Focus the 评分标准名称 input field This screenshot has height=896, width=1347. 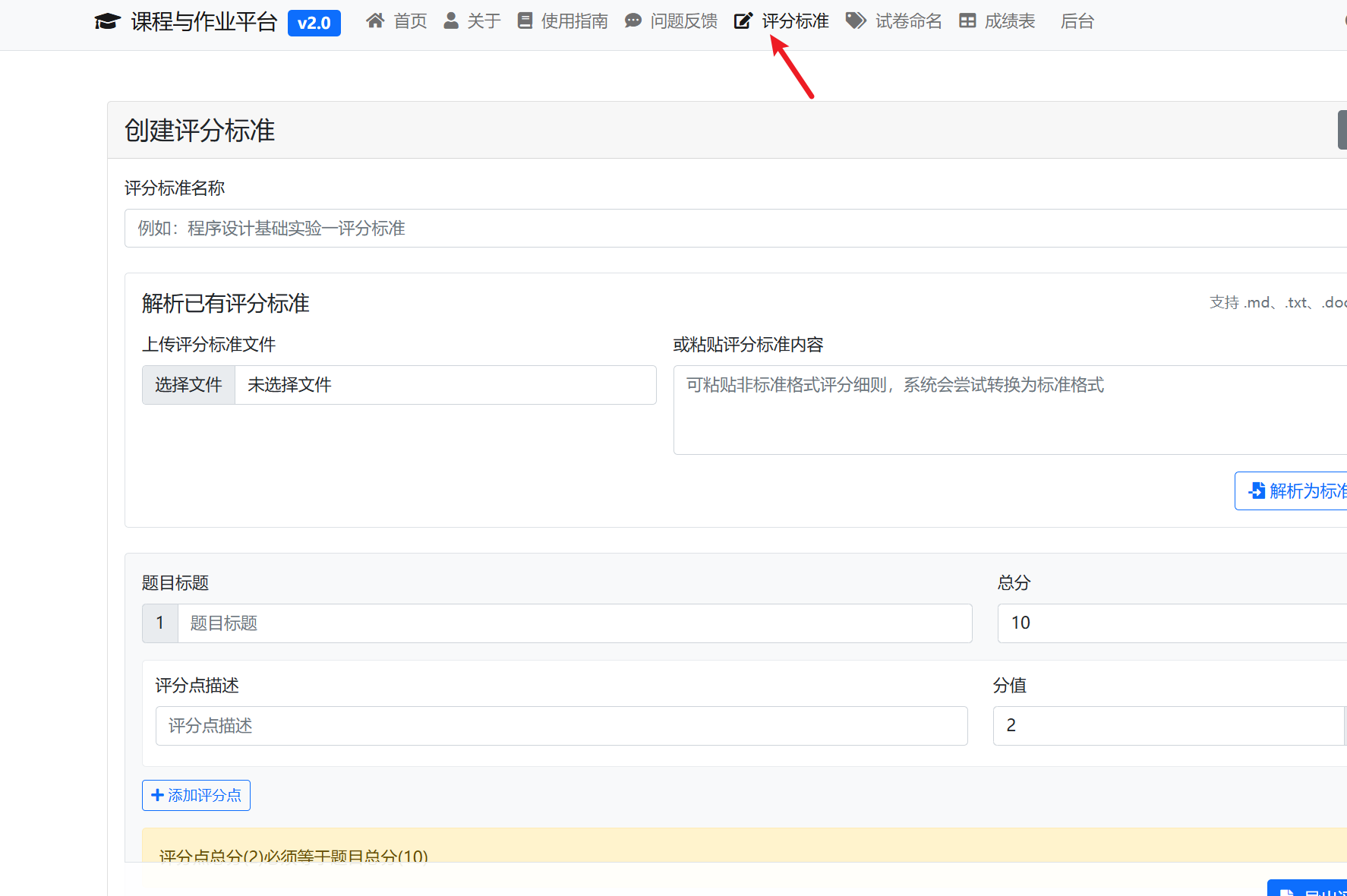click(736, 229)
